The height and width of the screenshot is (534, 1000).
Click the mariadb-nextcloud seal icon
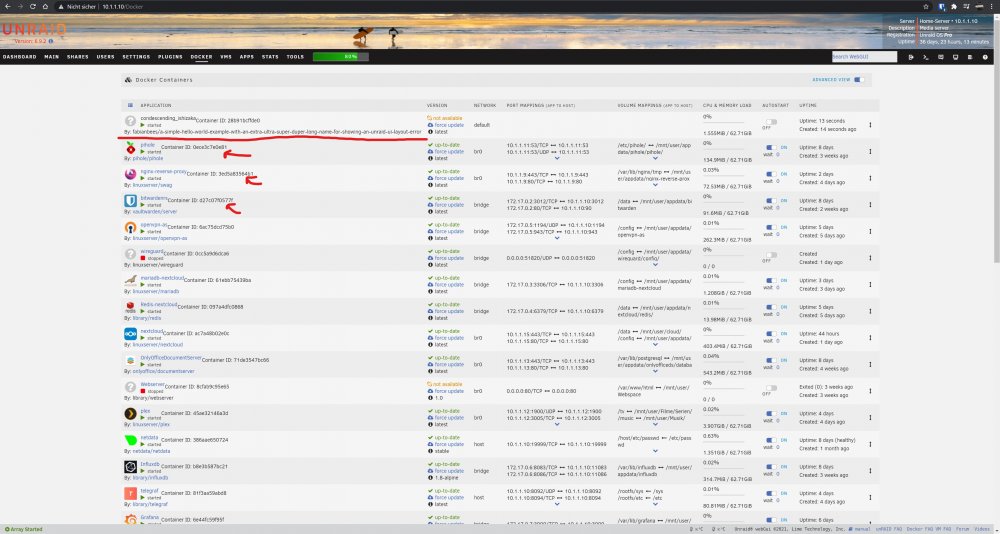tap(130, 281)
